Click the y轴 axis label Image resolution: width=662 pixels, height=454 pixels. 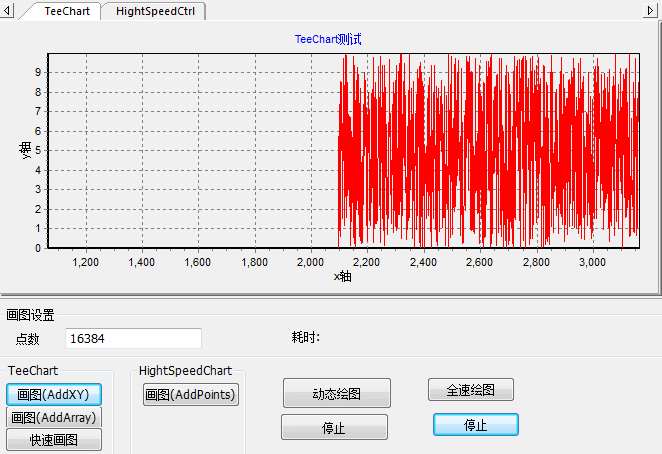pos(25,150)
